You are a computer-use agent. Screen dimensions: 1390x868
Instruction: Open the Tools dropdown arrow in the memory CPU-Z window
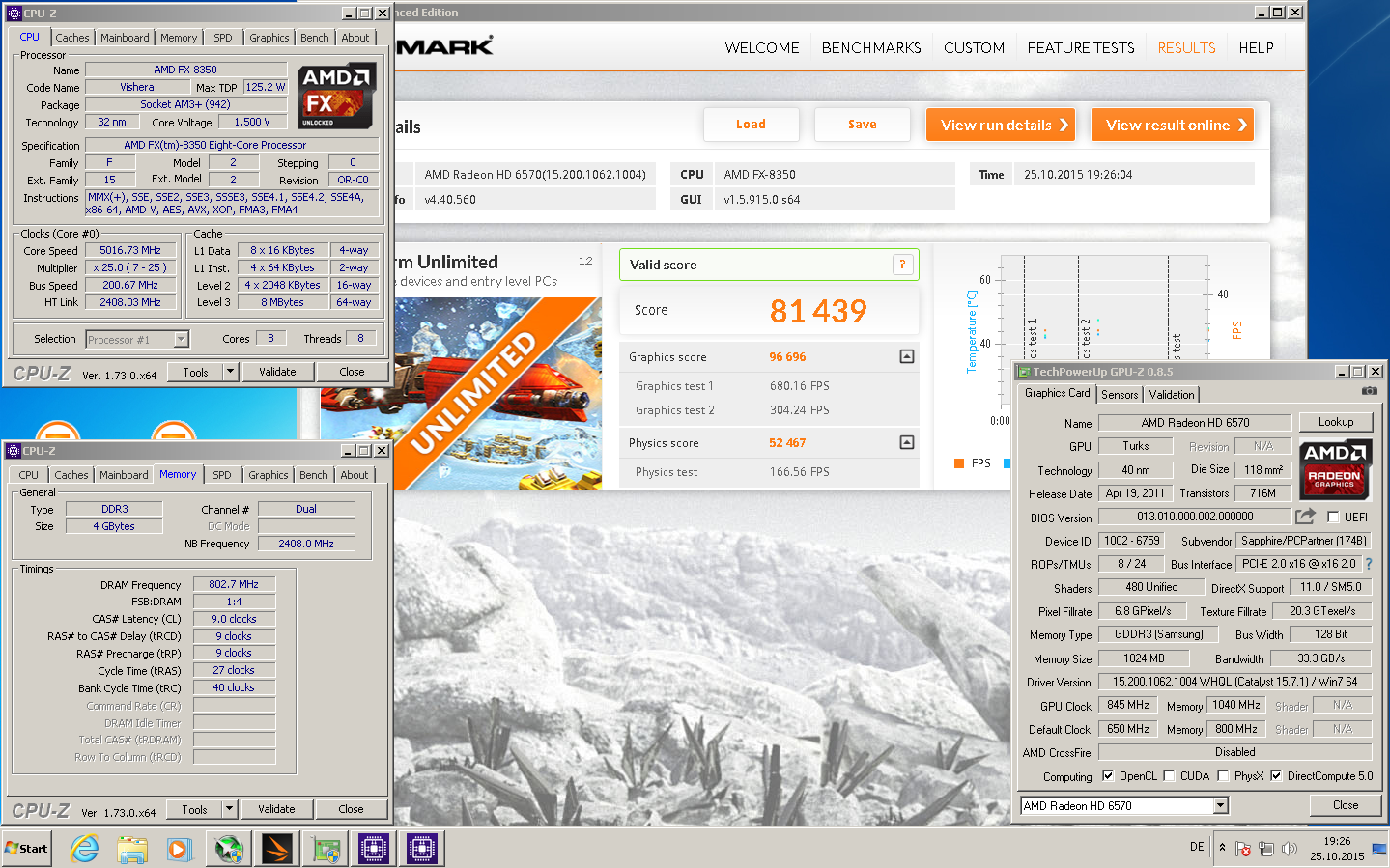pos(229,809)
